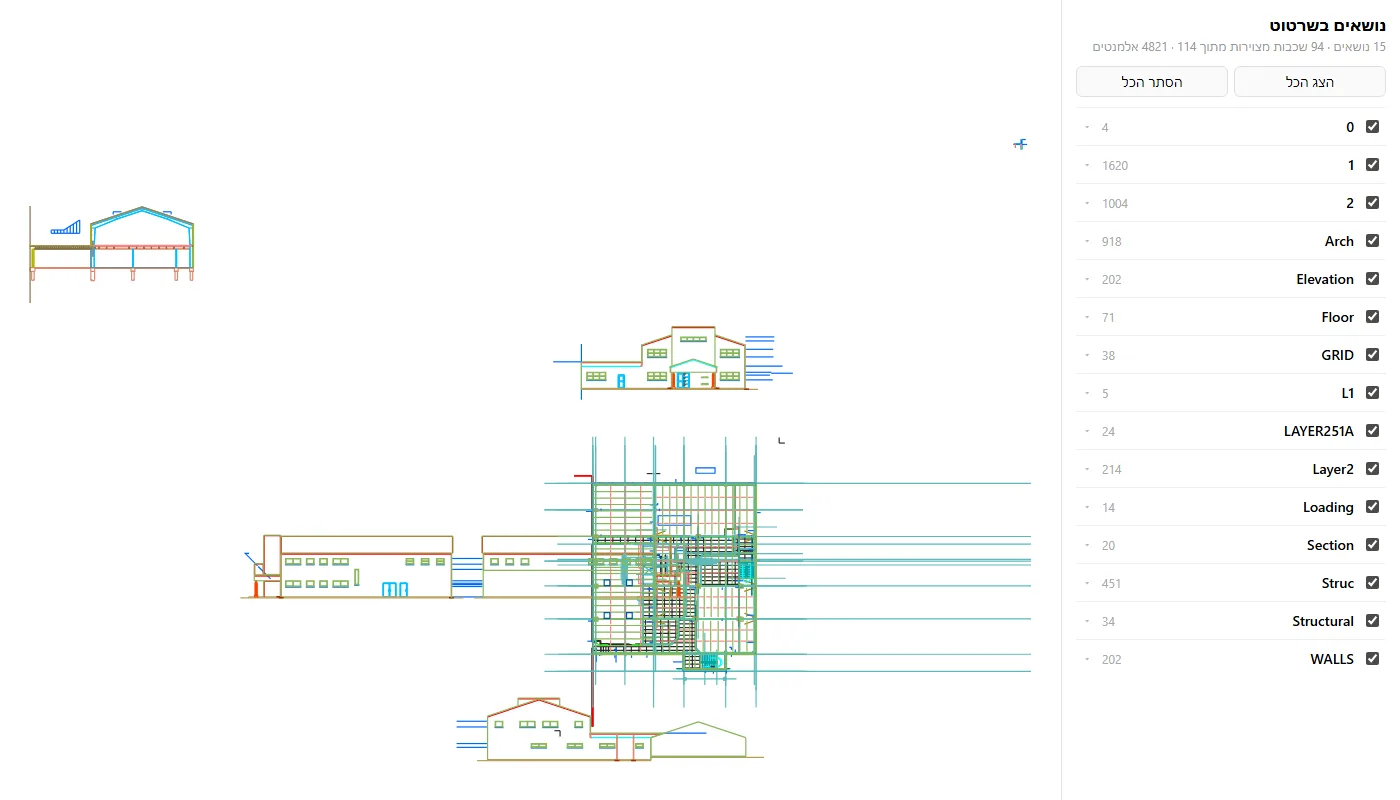Click the '71' count in Floor row
Image resolution: width=1400 pixels, height=800 pixels.
(x=1108, y=318)
